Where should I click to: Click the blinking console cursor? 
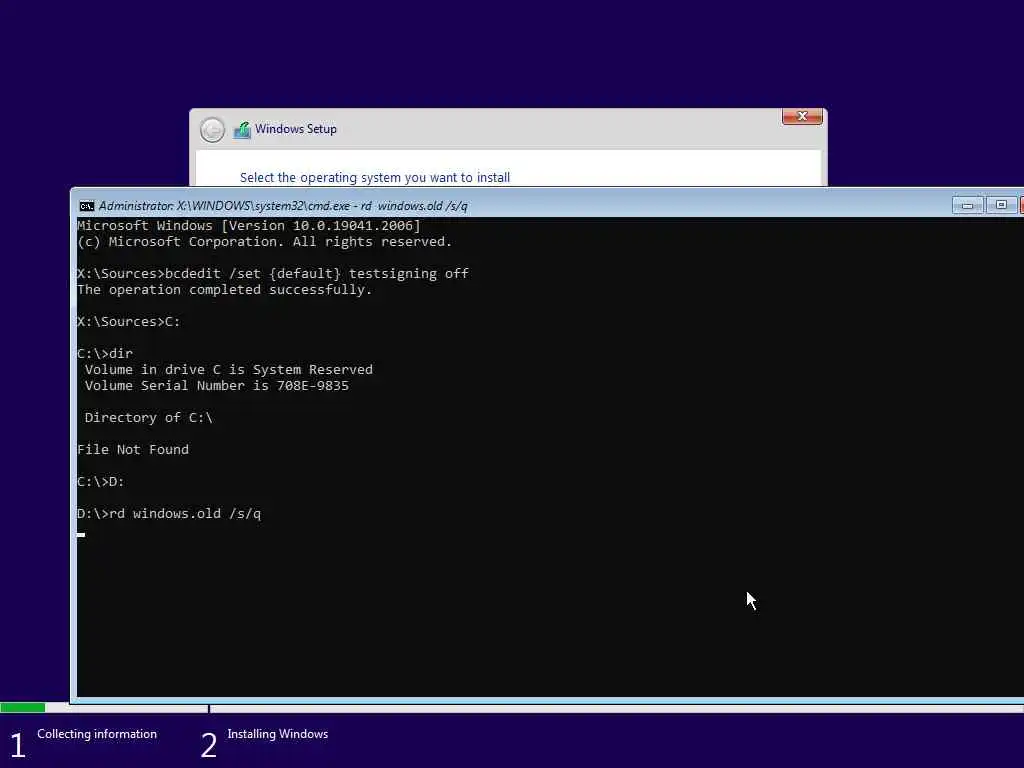tap(81, 535)
